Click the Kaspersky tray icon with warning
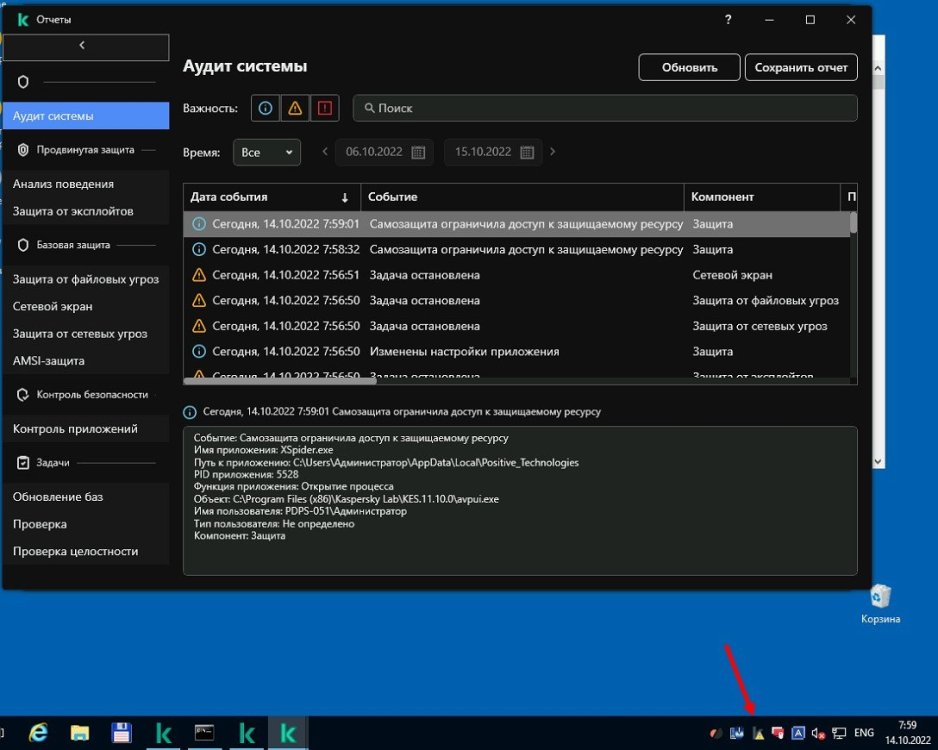The image size is (938, 750). (758, 733)
